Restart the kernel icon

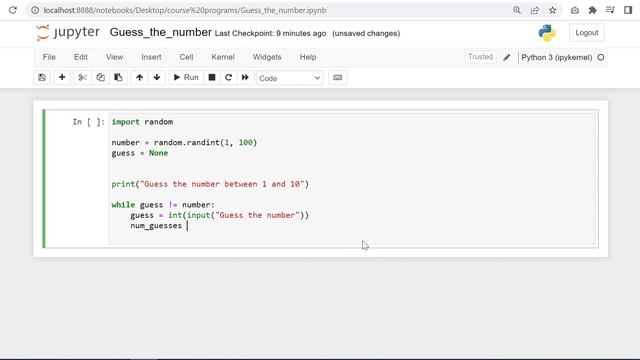229,78
